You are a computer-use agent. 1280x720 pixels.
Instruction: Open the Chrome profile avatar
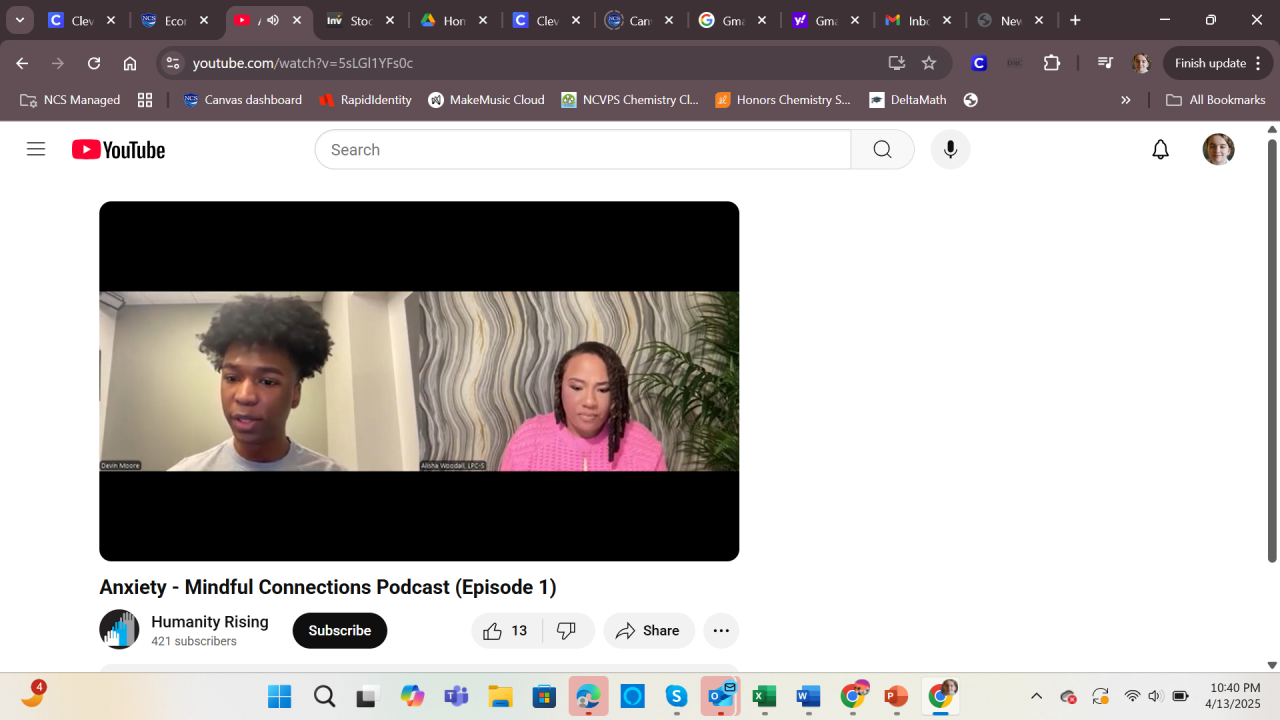click(1141, 63)
